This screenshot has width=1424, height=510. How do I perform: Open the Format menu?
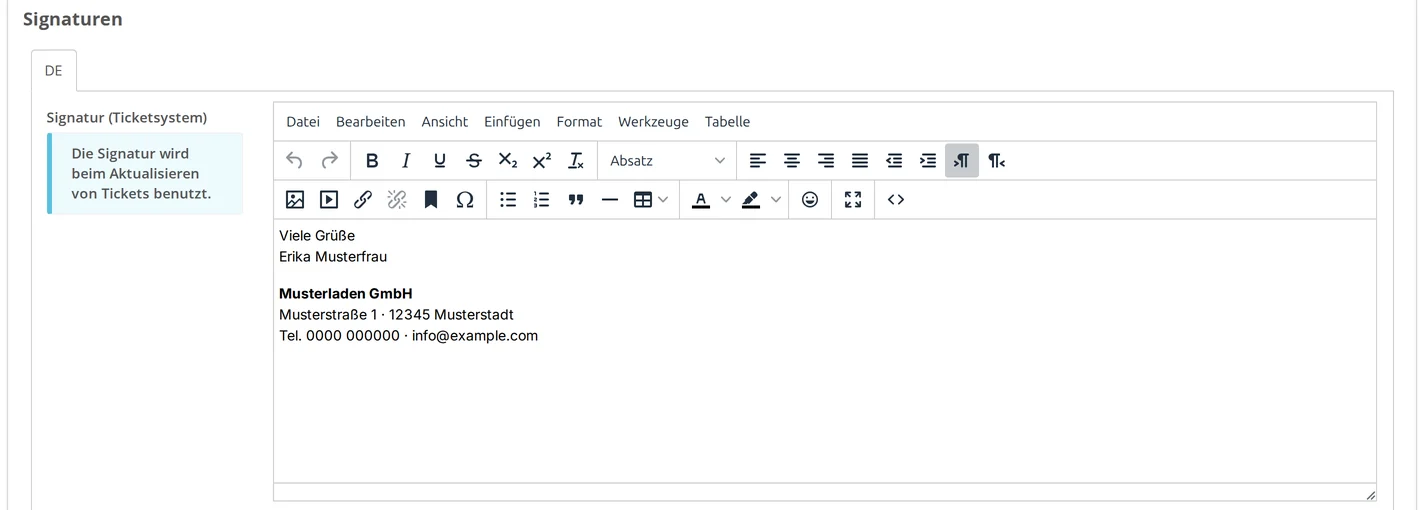point(579,121)
